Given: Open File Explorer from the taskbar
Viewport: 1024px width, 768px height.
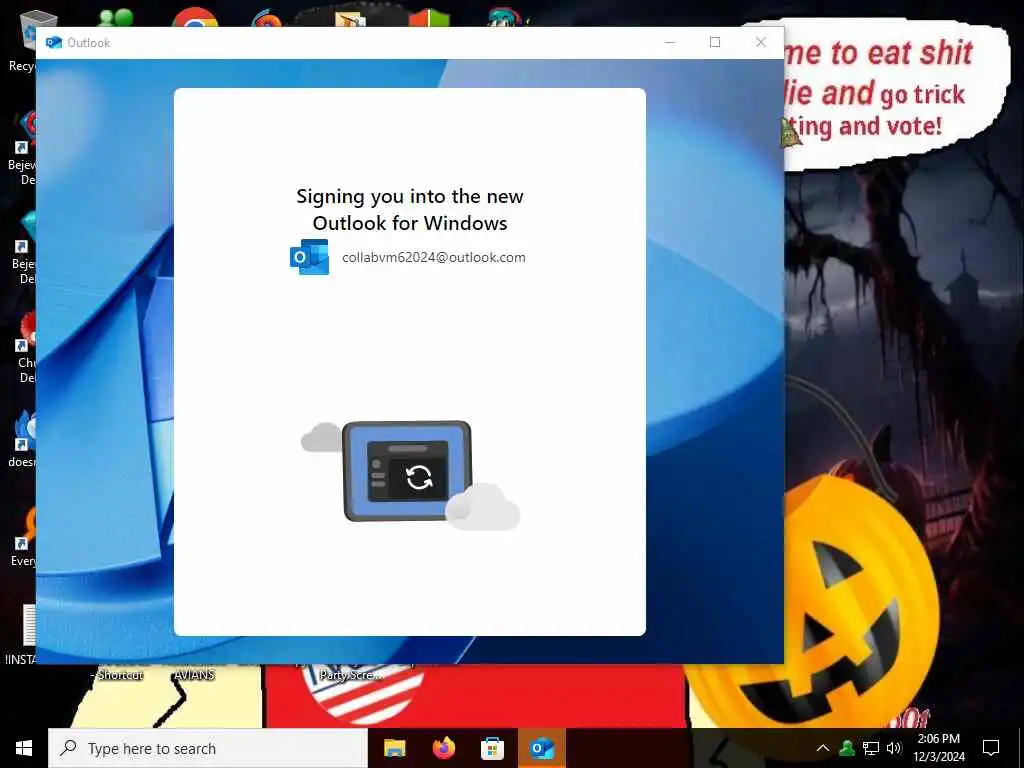Looking at the screenshot, I should click(x=394, y=748).
